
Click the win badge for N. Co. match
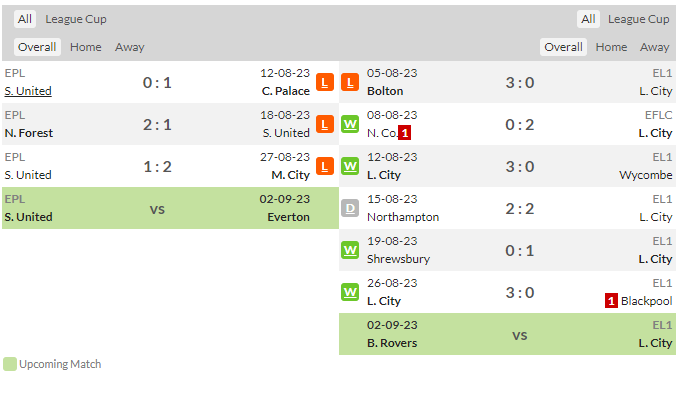click(x=350, y=124)
